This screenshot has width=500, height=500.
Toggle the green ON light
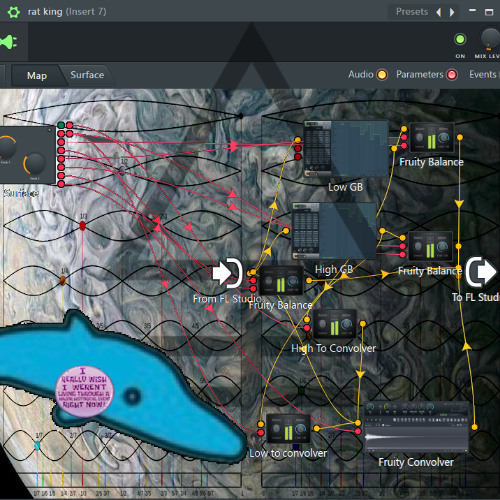point(460,39)
